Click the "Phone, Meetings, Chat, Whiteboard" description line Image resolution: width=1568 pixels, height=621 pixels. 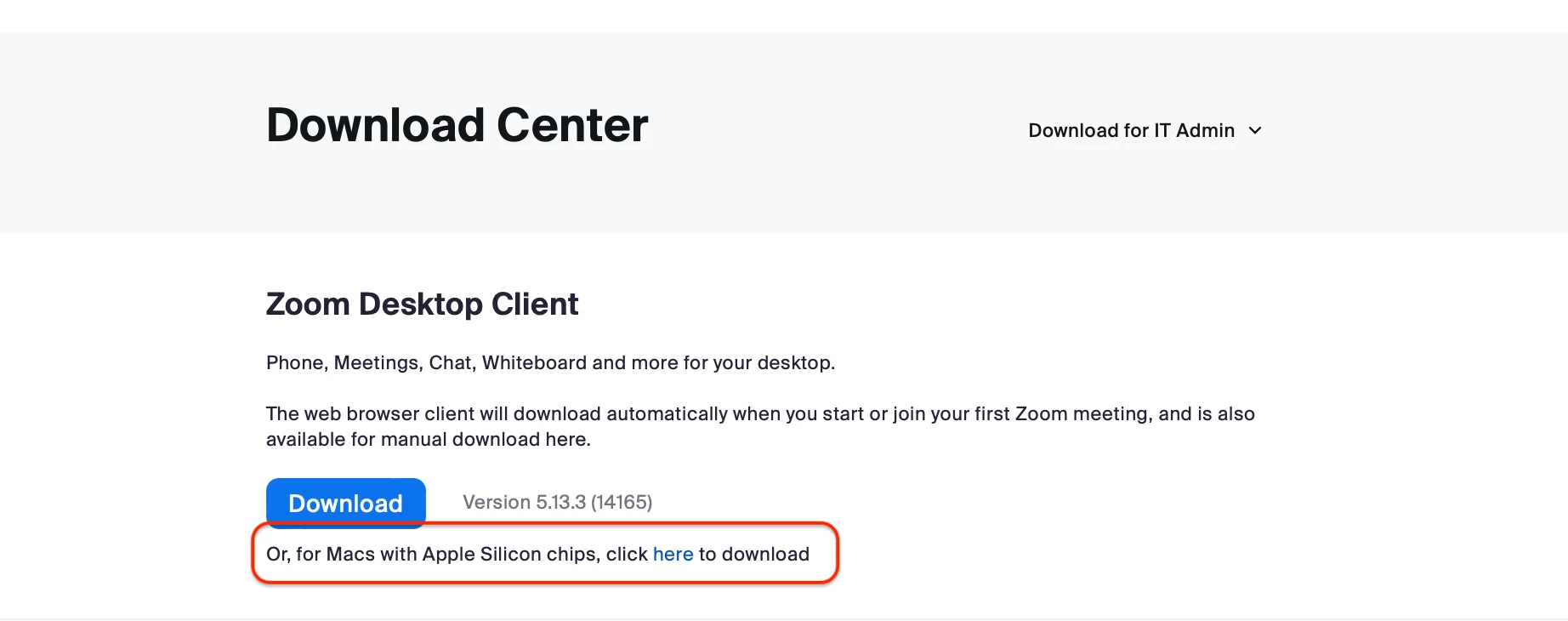tap(550, 363)
